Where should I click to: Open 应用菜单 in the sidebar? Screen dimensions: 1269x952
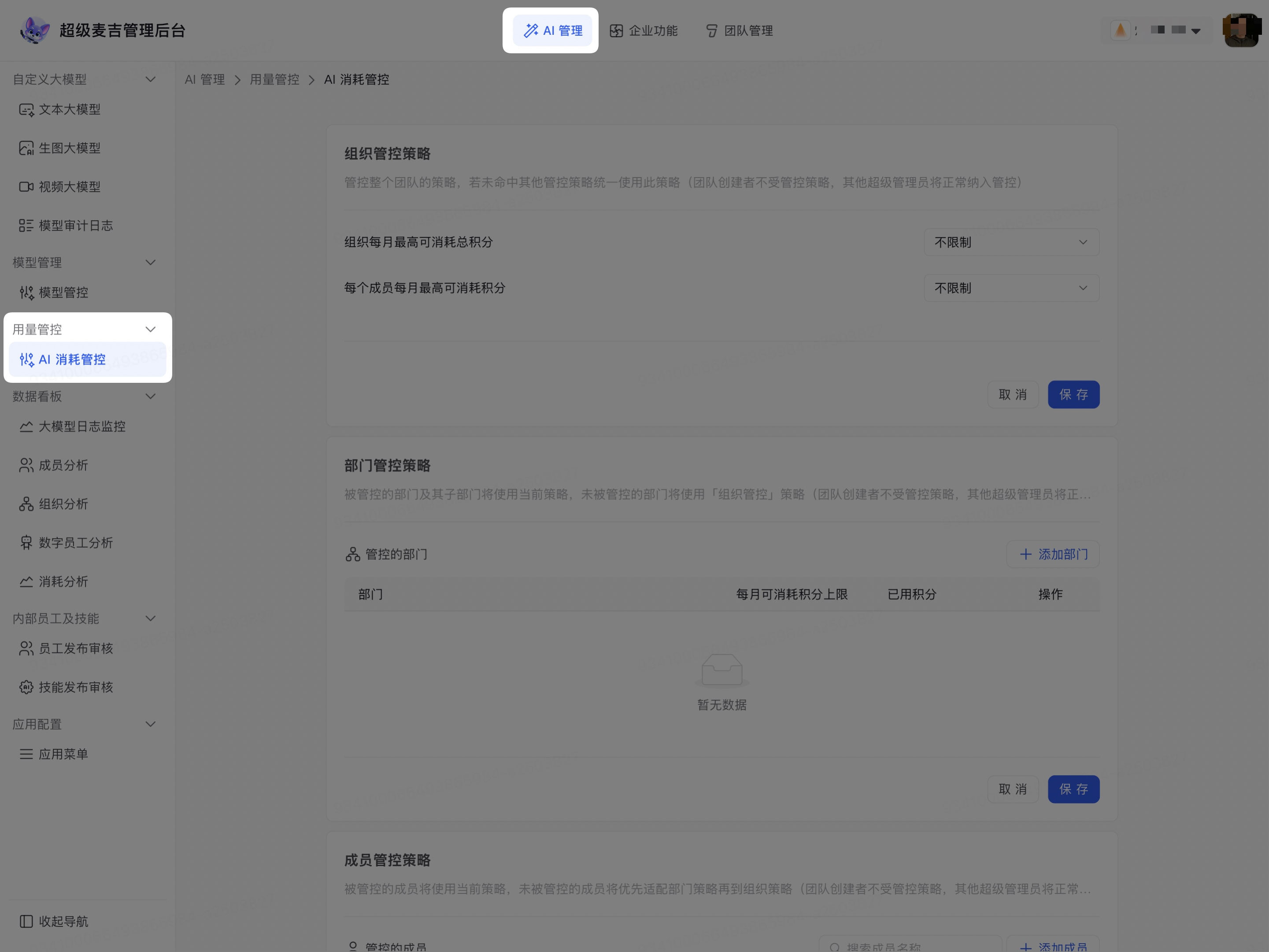click(x=87, y=754)
